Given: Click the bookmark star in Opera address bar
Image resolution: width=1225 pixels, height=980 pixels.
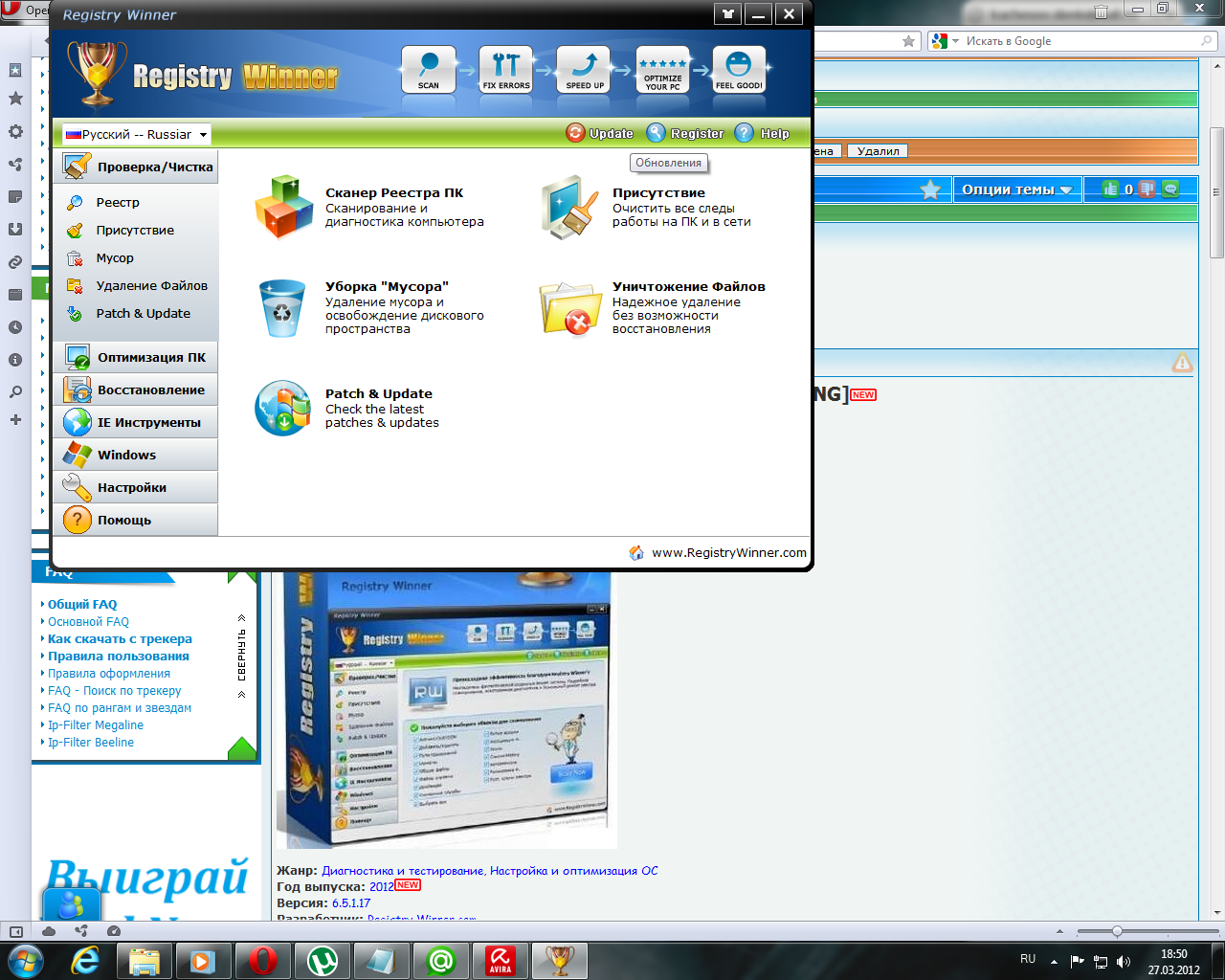Looking at the screenshot, I should tap(908, 41).
